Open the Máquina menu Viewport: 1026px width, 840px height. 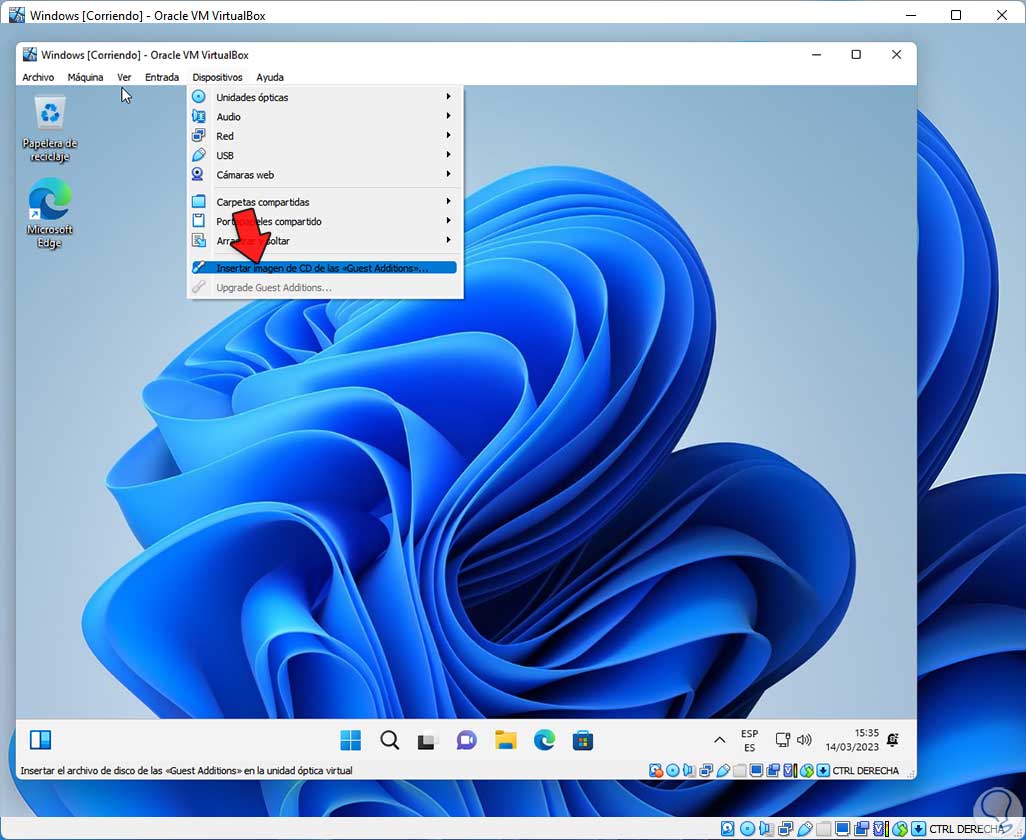pyautogui.click(x=85, y=77)
